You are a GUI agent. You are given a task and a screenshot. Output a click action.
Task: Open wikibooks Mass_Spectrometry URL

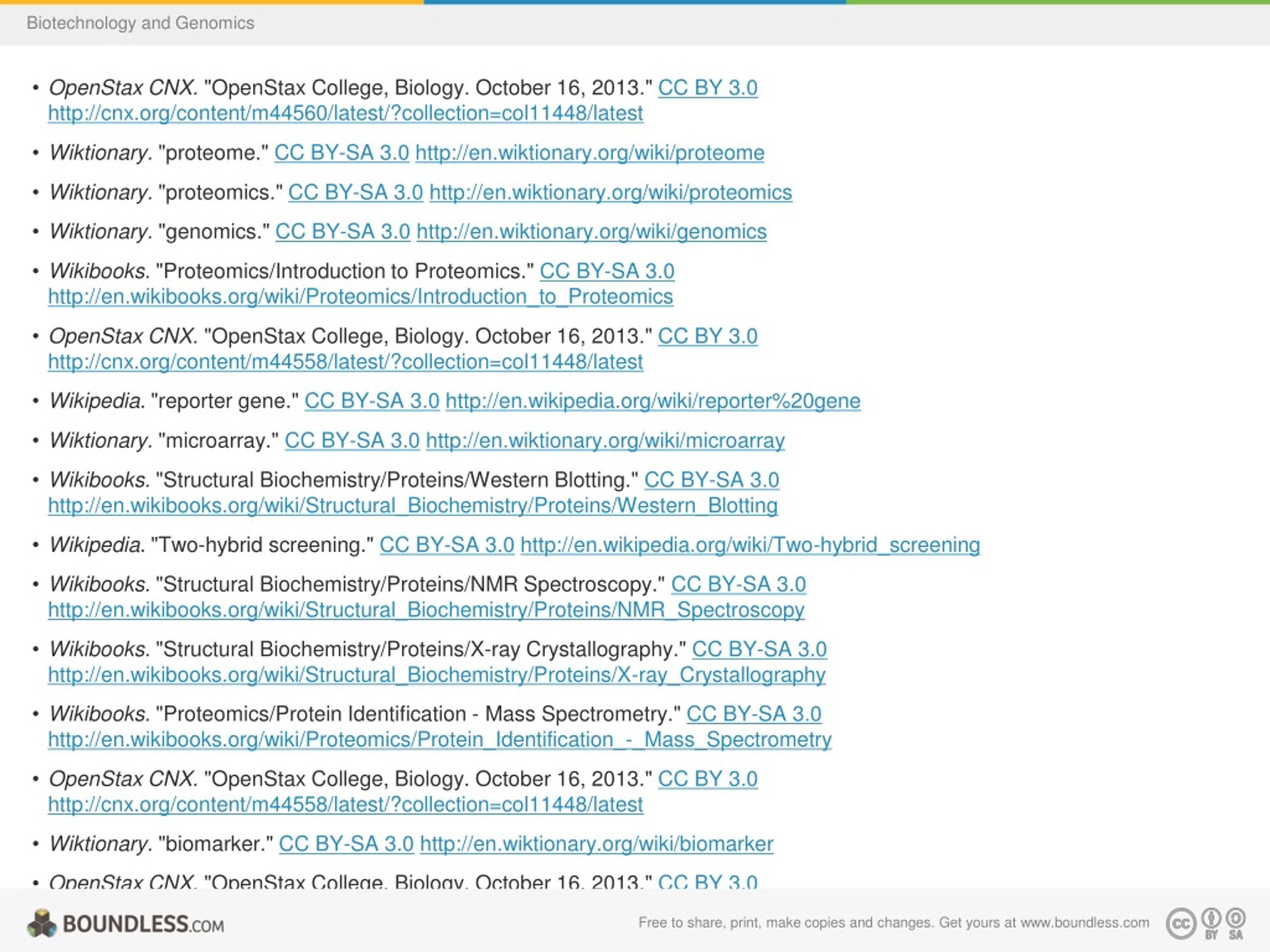pos(440,740)
